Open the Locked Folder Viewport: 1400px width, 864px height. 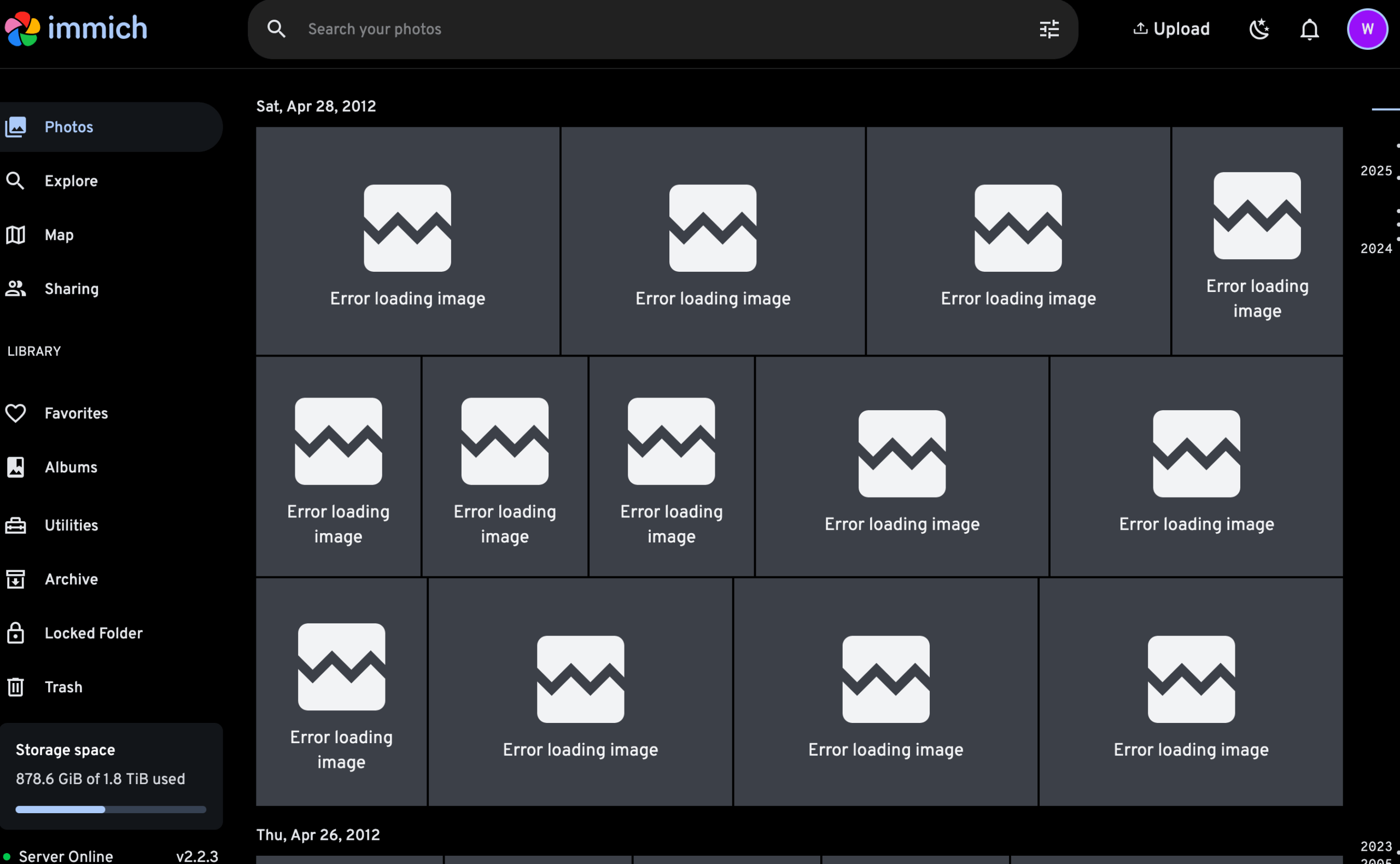pos(93,633)
